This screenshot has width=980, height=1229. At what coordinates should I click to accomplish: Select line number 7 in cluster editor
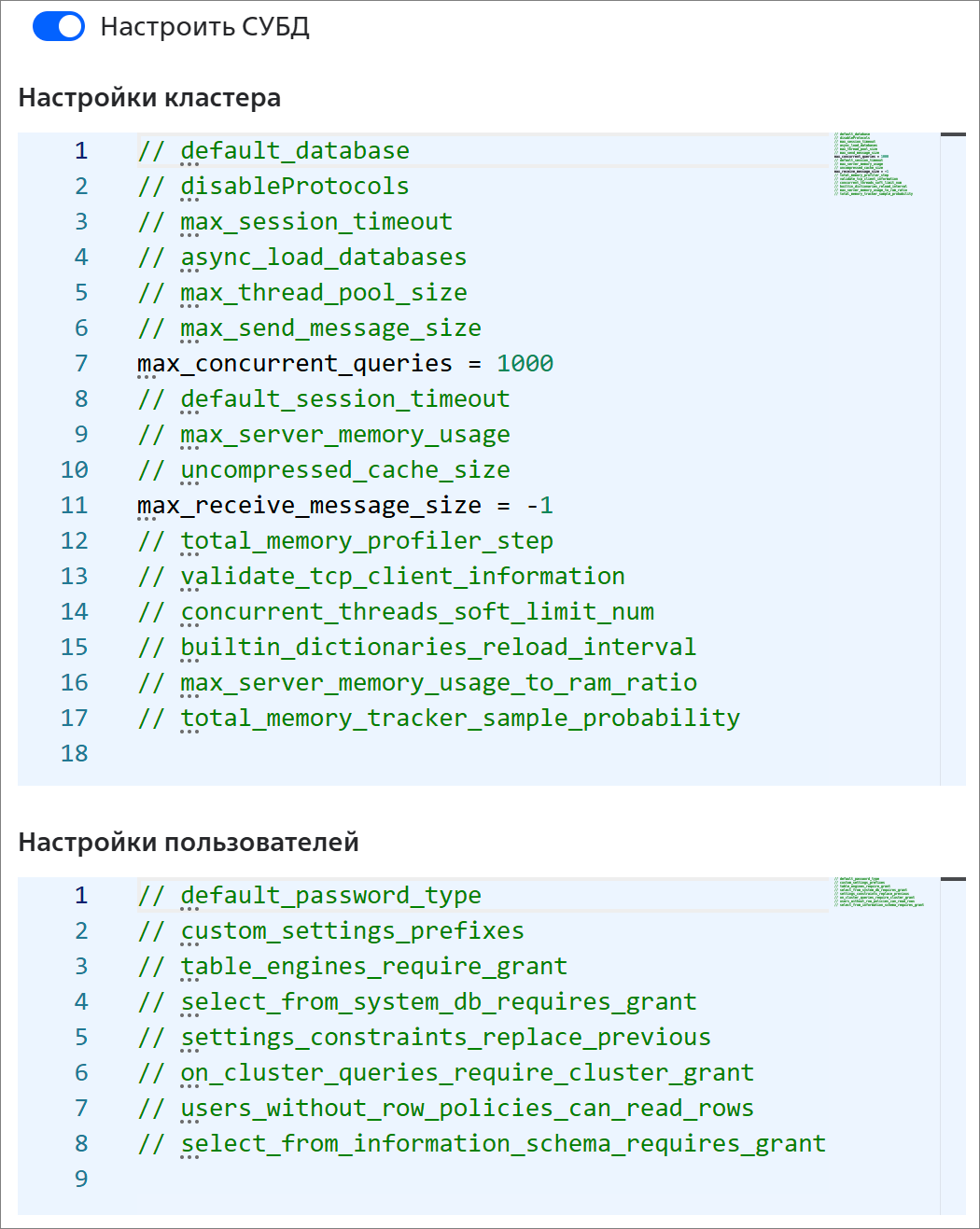tap(81, 363)
